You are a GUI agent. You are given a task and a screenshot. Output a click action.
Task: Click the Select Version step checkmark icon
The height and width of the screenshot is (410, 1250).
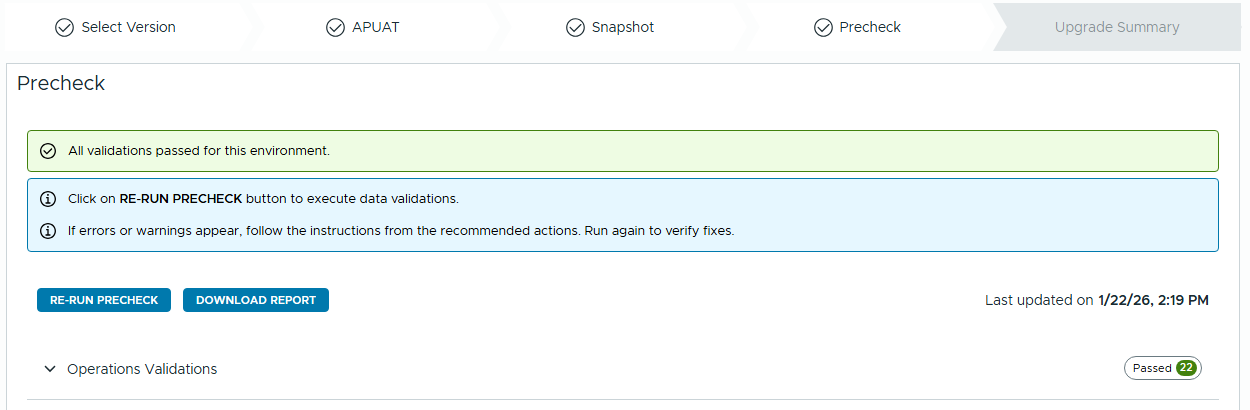pyautogui.click(x=64, y=27)
